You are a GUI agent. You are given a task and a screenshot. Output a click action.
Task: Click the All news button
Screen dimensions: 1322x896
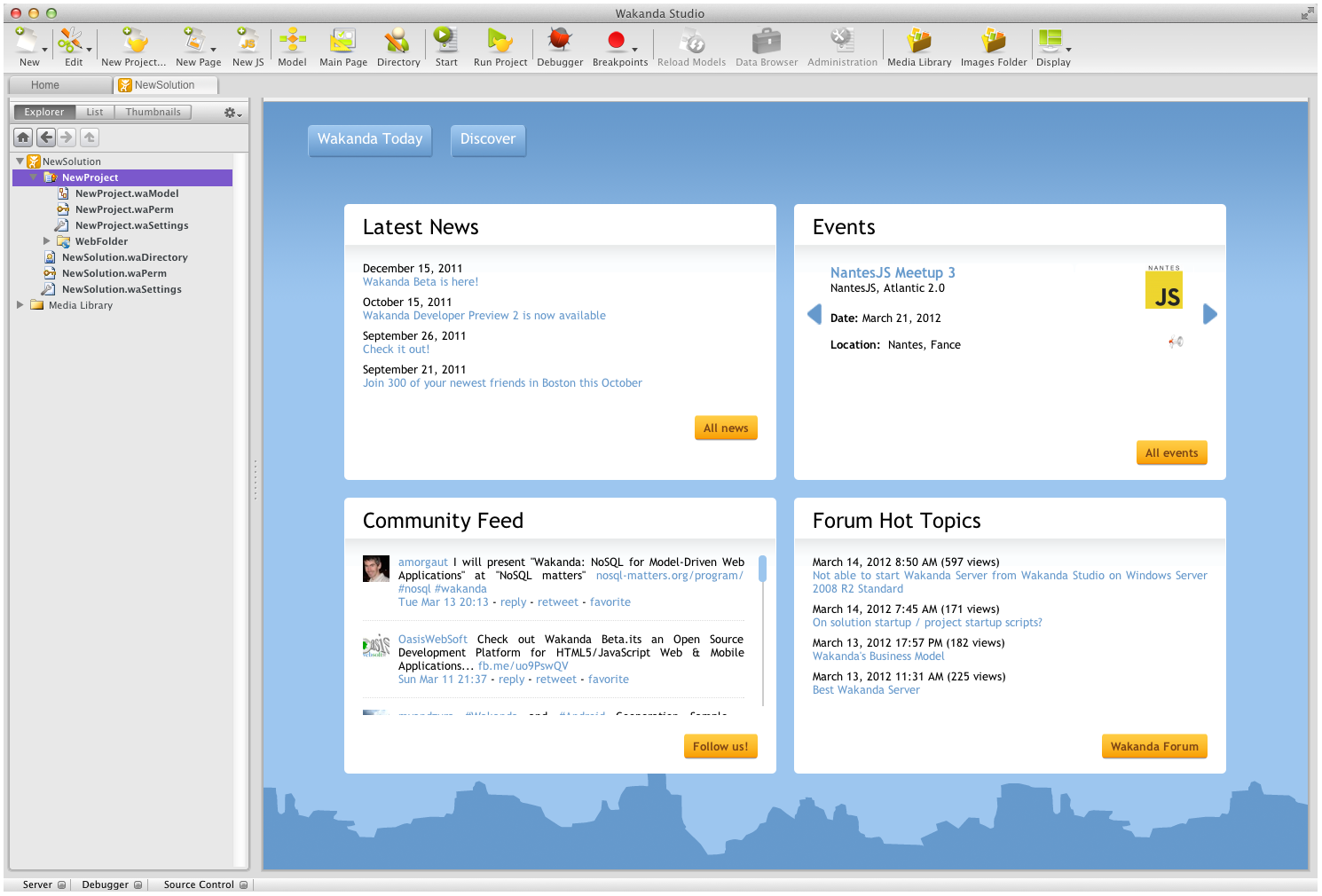pyautogui.click(x=725, y=428)
